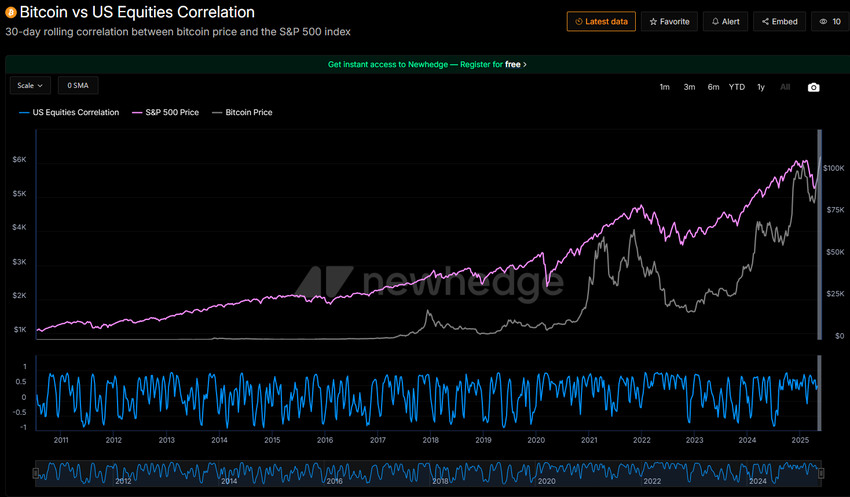Click the star icon in Favorite
The image size is (850, 497).
653,21
